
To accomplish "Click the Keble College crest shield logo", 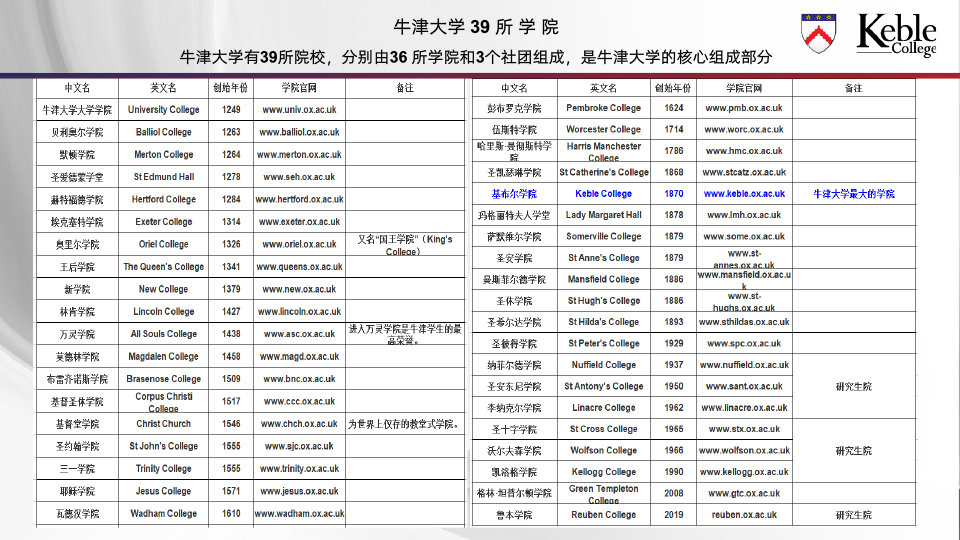I will click(820, 33).
